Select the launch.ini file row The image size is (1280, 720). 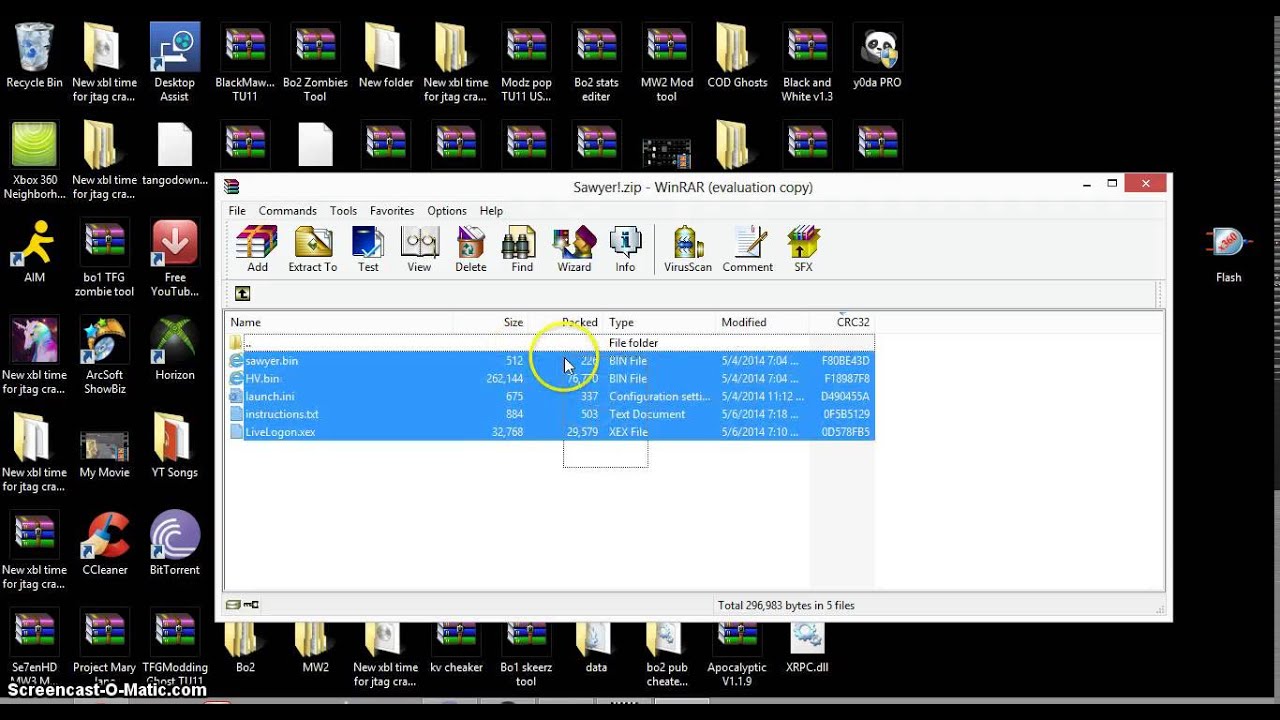[550, 397]
